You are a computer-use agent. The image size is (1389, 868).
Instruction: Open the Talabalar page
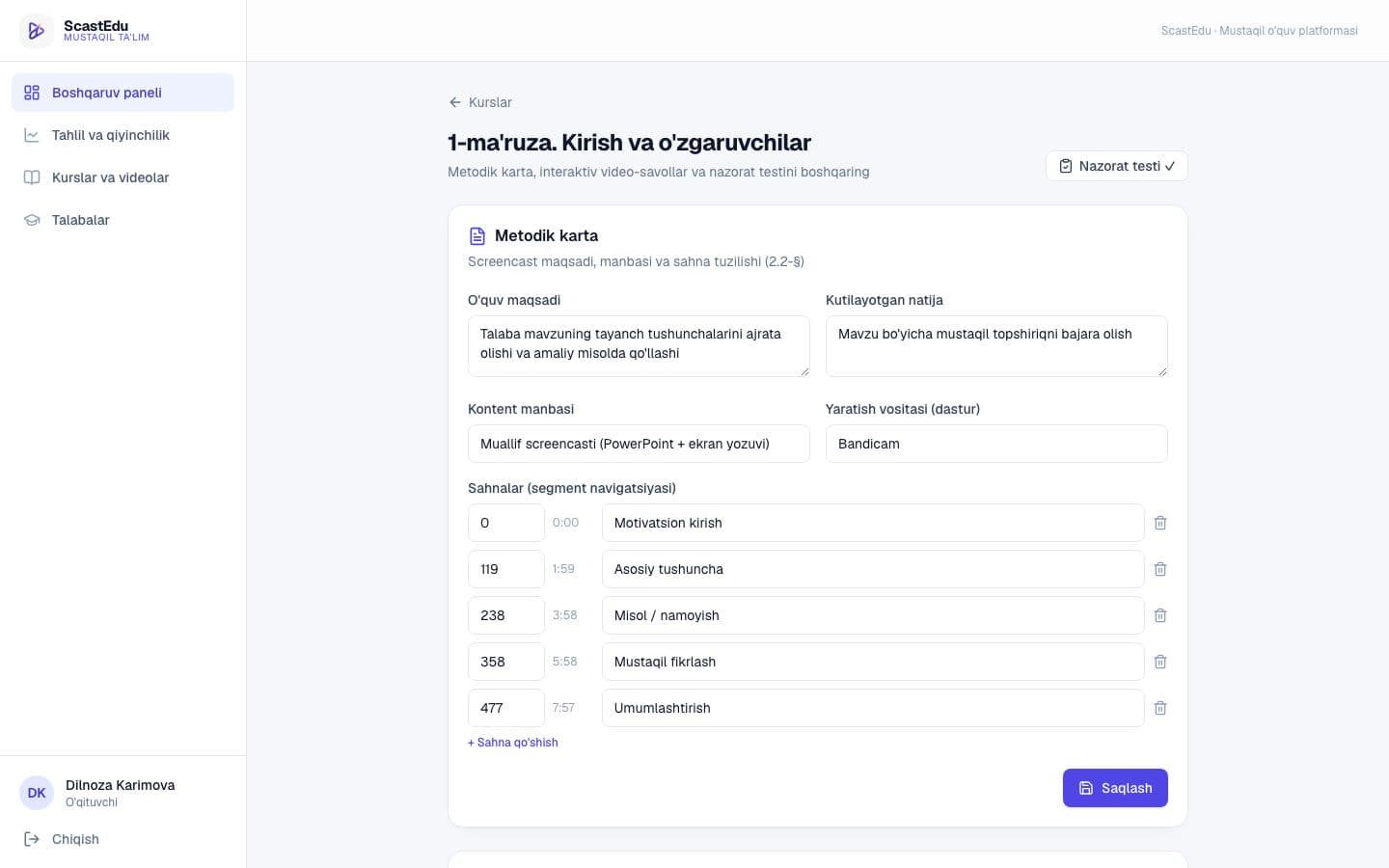coord(123,220)
